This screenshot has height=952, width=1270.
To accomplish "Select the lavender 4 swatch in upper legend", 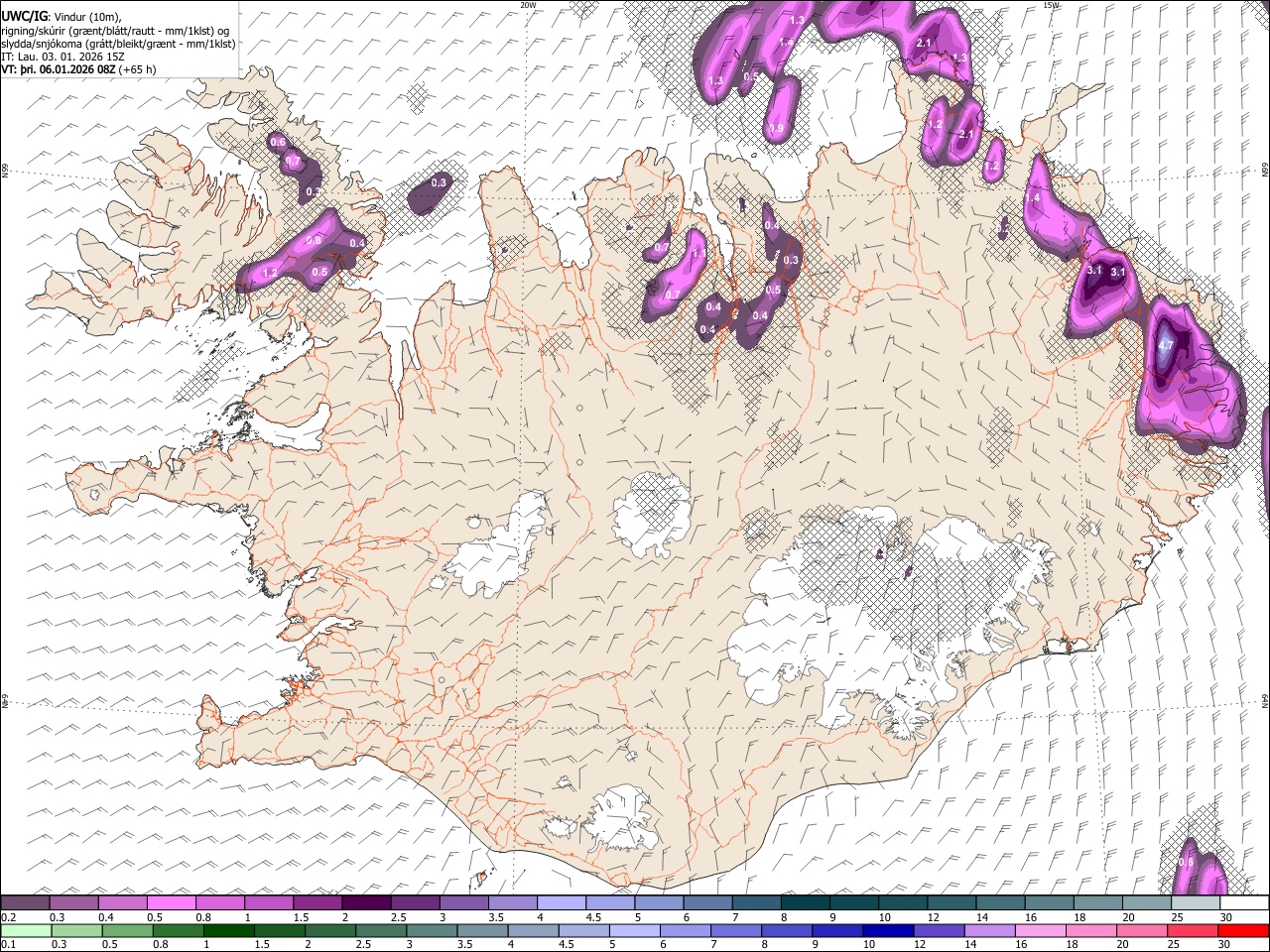I will [562, 903].
